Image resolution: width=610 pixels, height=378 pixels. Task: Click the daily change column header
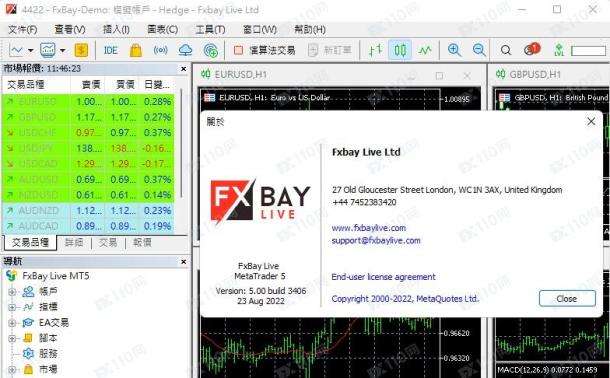[157, 84]
